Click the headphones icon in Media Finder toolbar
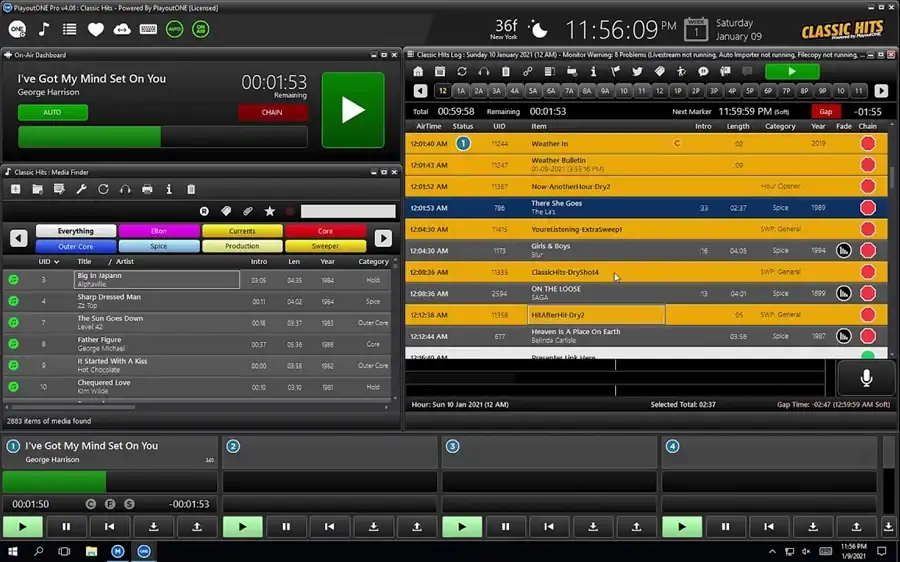The height and width of the screenshot is (562, 900). [125, 189]
